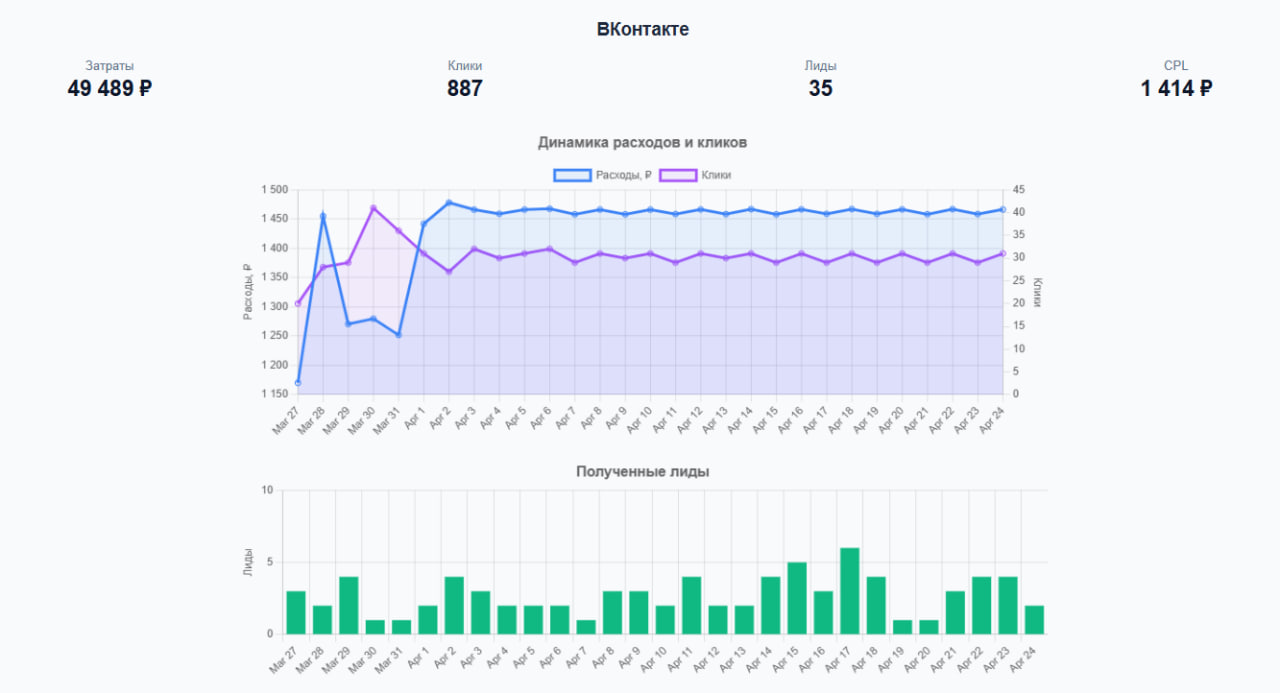Select the Apr 2 purple clicks point
Viewport: 1280px width, 693px height.
pyautogui.click(x=449, y=271)
